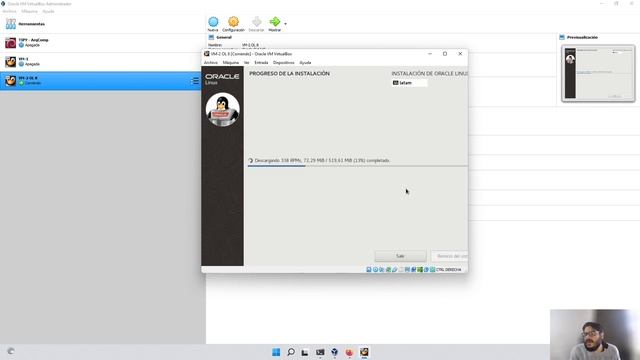Select the running VM-2 OL 8 entry
Screen dimensions: 640x360
point(102,80)
